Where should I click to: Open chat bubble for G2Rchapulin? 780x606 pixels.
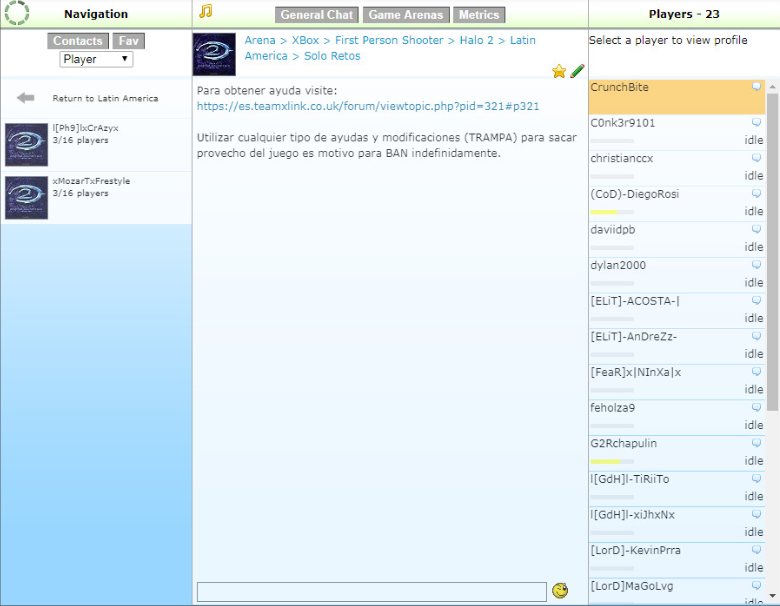[x=756, y=443]
